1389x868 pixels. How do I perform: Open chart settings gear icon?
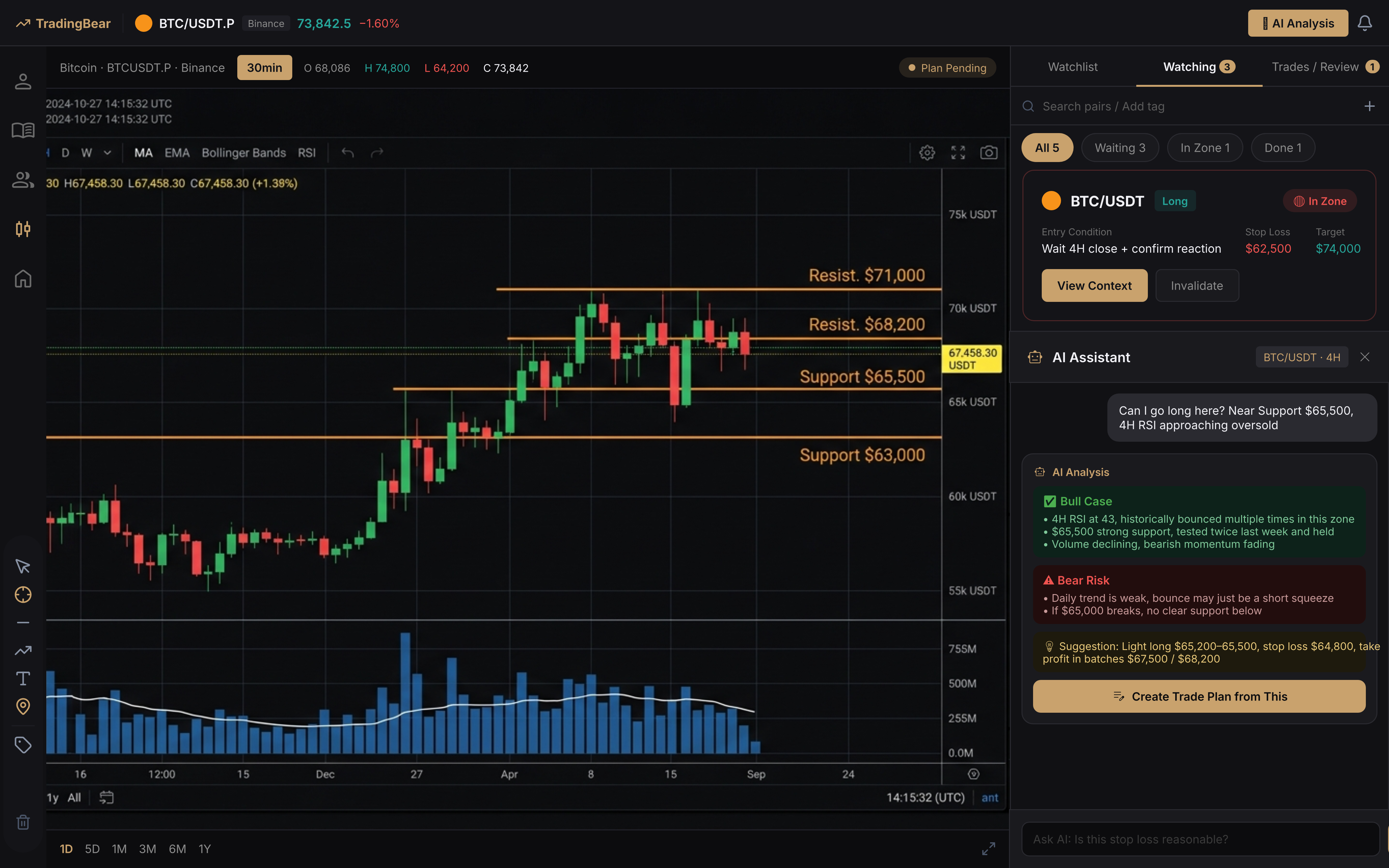pyautogui.click(x=927, y=153)
